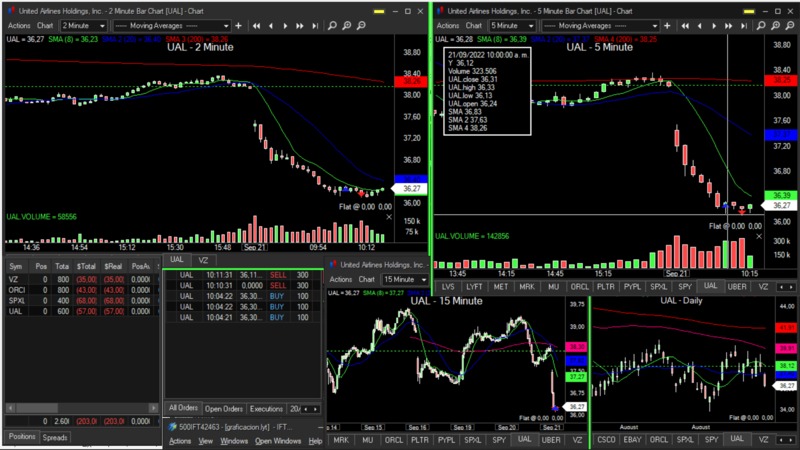800x450 pixels.
Task: Open the Open Windows menu
Action: (277, 441)
